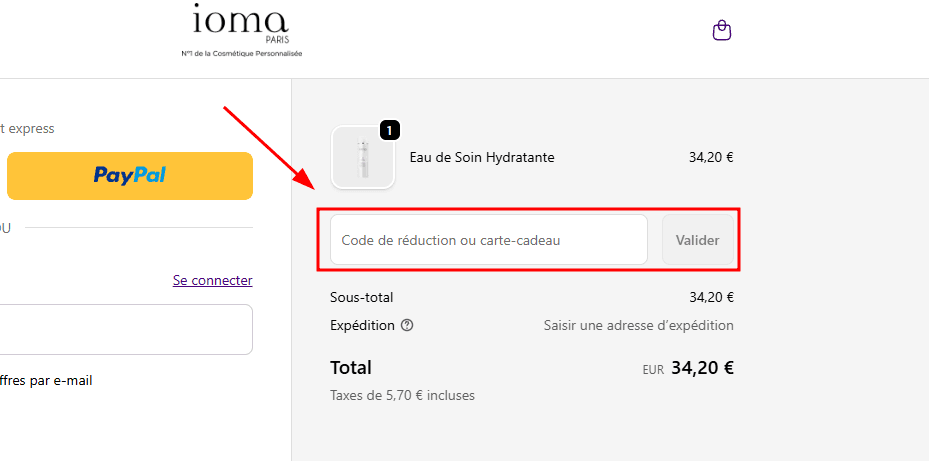
Task: Click the Expédition label text
Action: pyautogui.click(x=361, y=325)
